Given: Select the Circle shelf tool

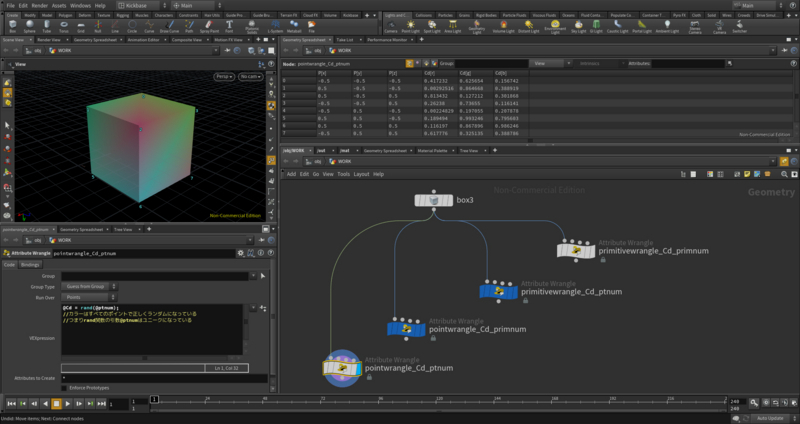Looking at the screenshot, I should pyautogui.click(x=132, y=26).
